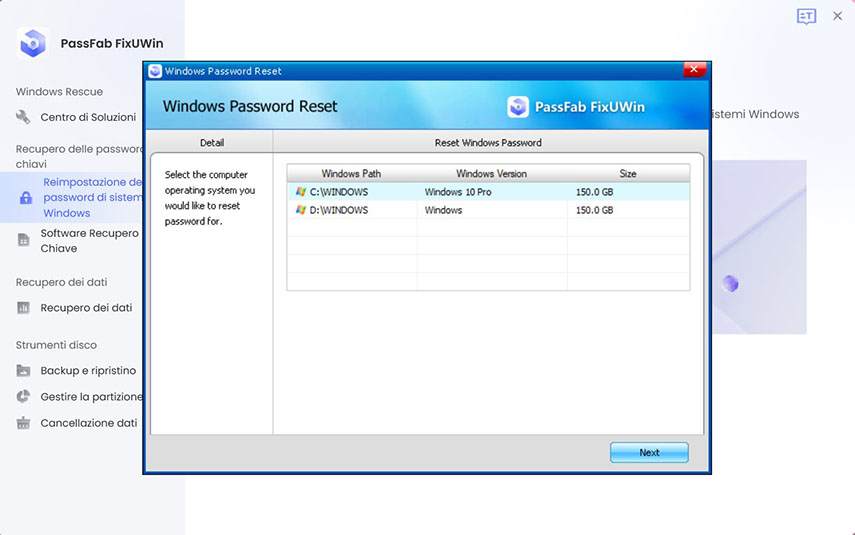Click the Select the computer operating system instruction text

click(210, 198)
